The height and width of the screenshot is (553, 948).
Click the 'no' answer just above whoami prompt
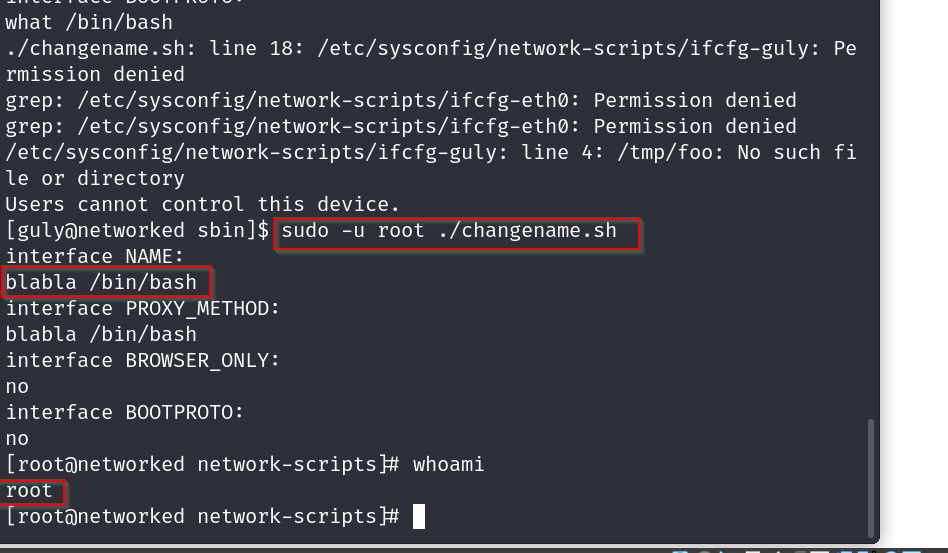click(x=17, y=438)
